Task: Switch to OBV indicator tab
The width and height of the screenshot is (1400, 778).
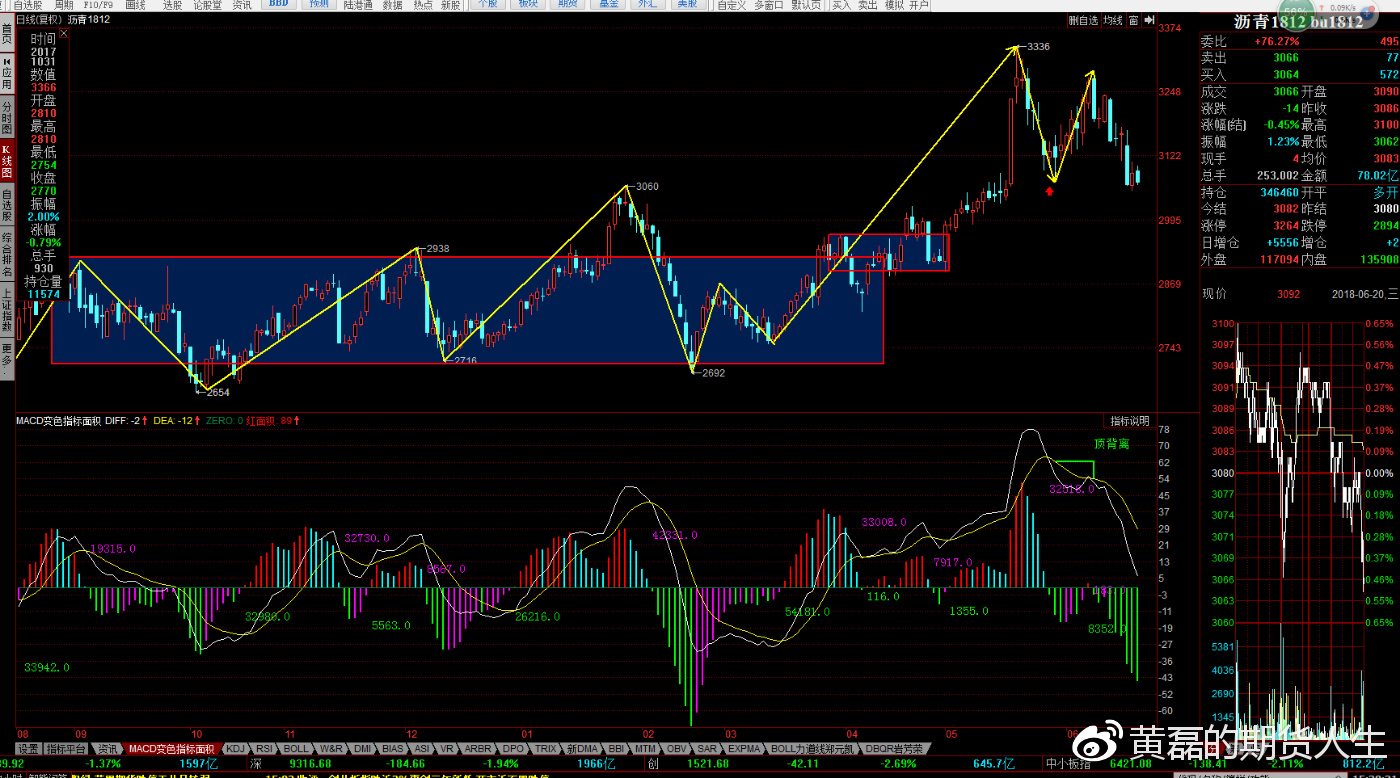Action: [677, 748]
